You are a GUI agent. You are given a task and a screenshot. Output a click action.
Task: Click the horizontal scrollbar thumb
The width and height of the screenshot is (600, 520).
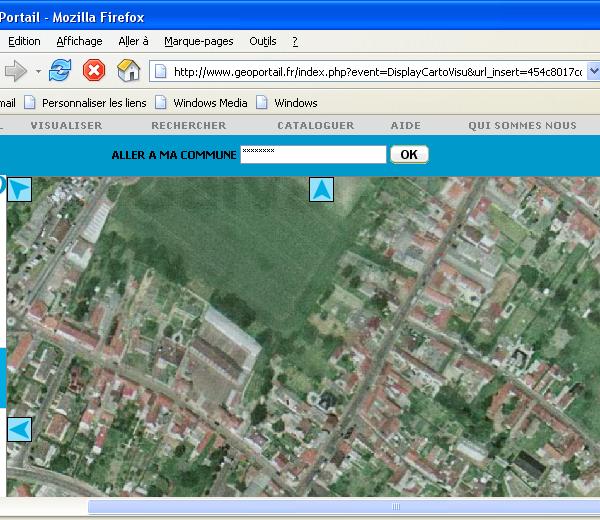tap(344, 507)
